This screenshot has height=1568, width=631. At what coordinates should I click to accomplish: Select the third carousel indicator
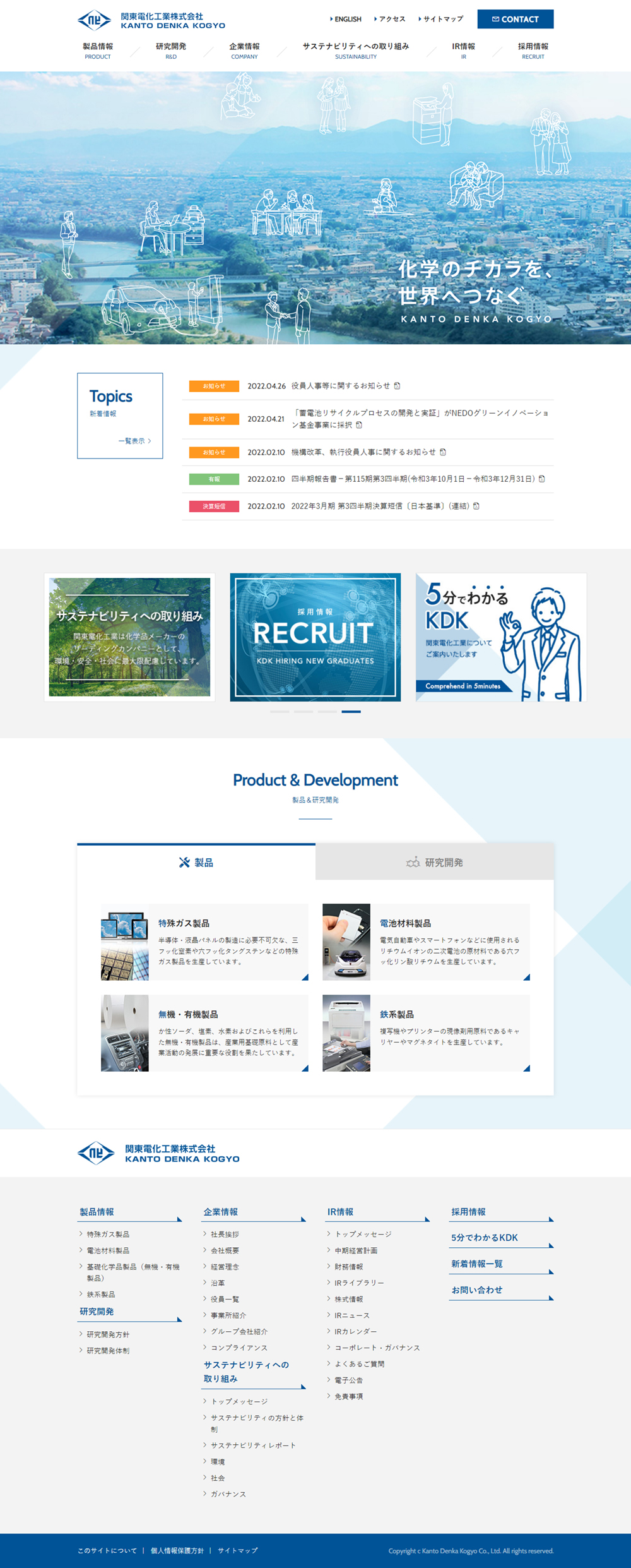click(327, 712)
